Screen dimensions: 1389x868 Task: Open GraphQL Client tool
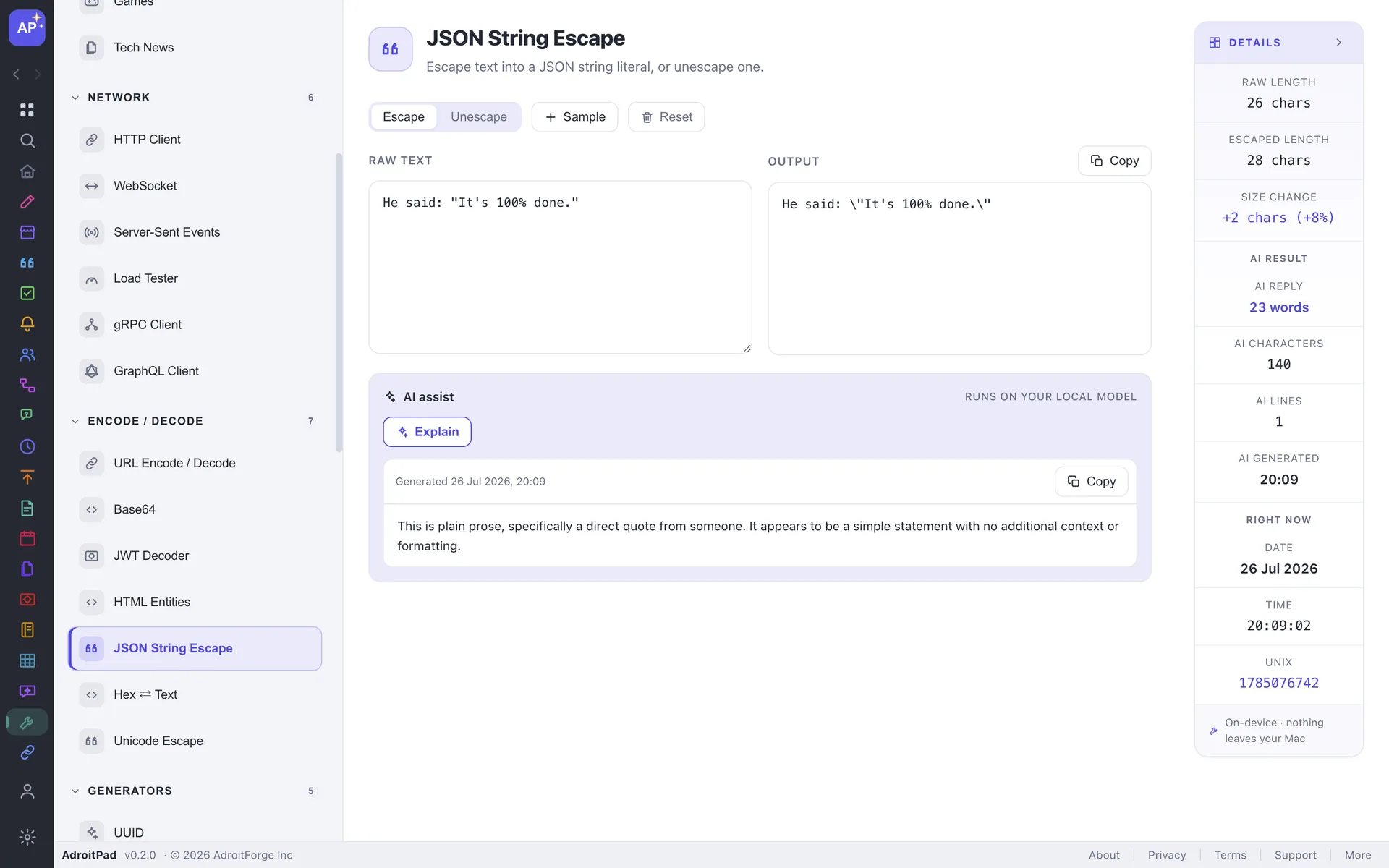[195, 371]
